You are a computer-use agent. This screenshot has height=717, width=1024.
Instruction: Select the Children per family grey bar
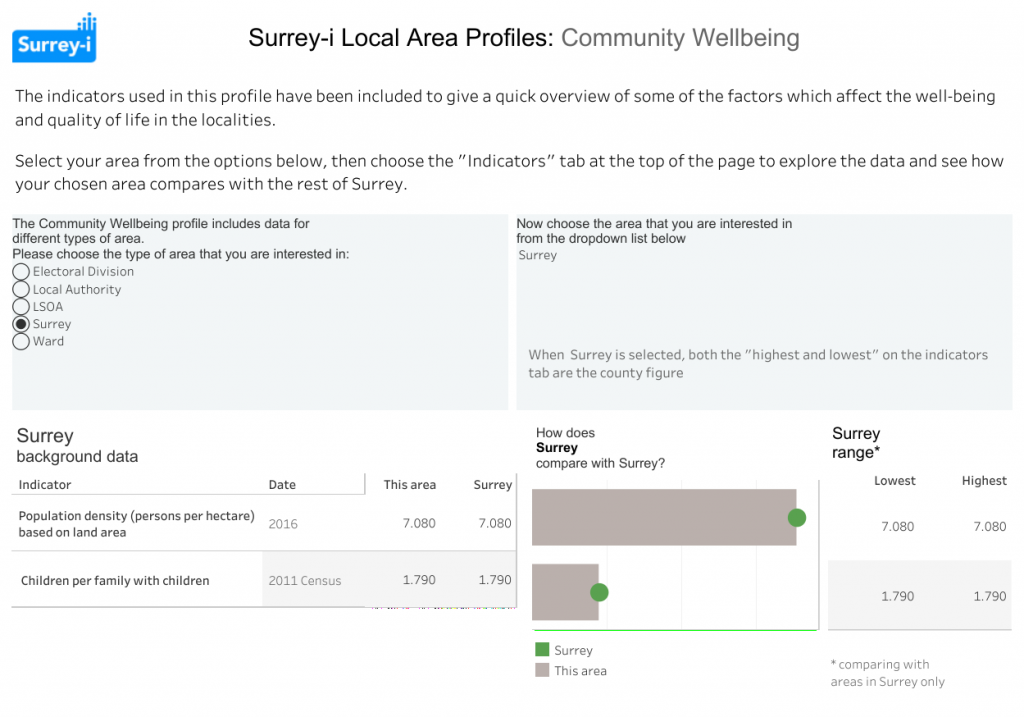pos(566,592)
